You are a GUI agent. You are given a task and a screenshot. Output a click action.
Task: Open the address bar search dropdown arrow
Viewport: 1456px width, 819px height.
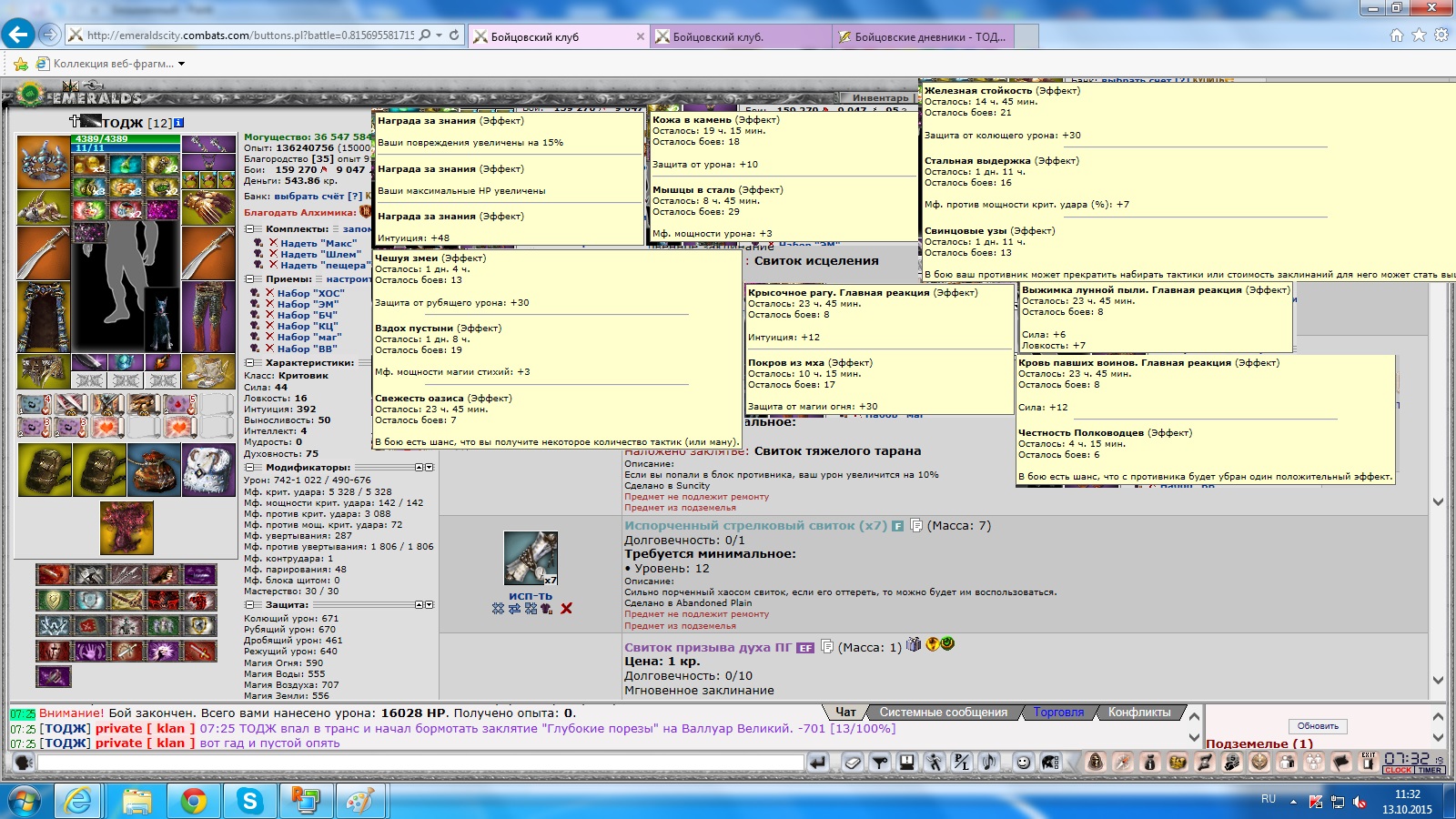(x=440, y=35)
